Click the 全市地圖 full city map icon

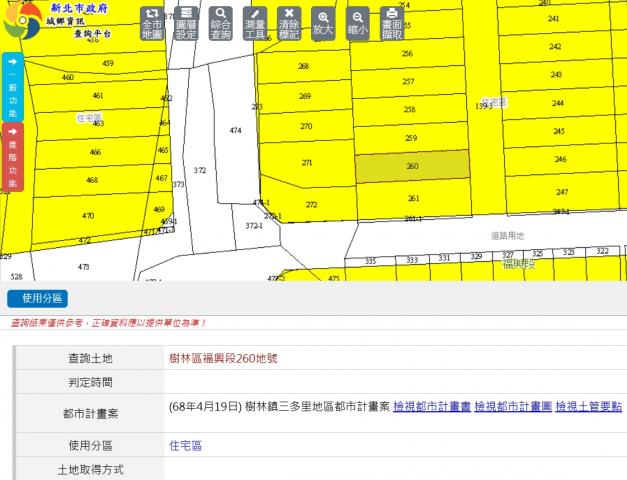click(152, 24)
